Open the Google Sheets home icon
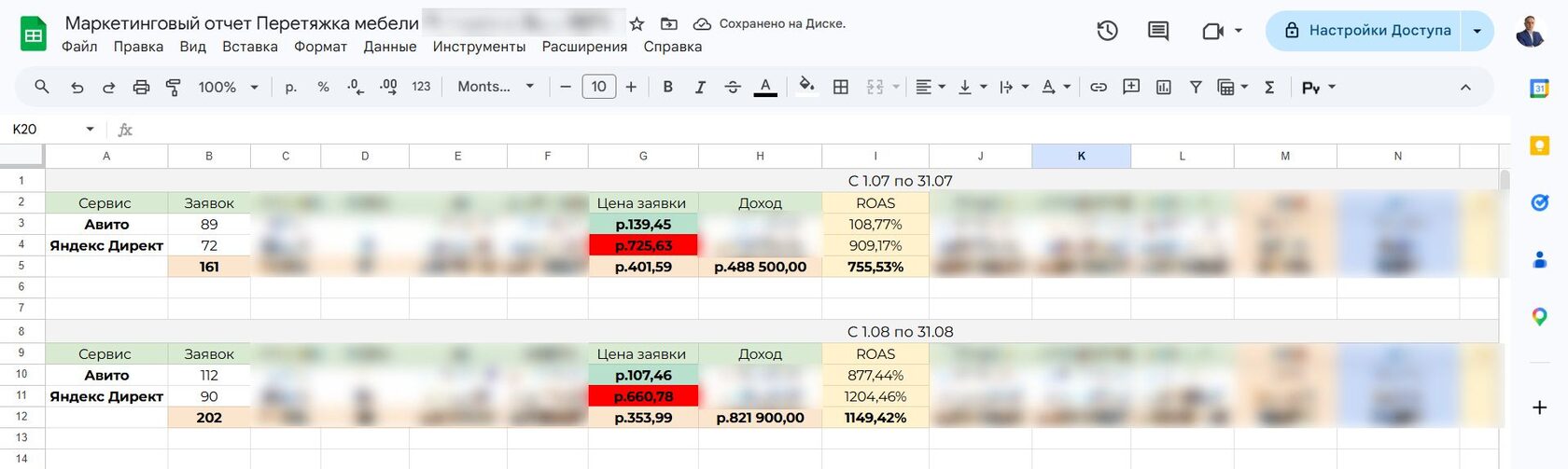This screenshot has height=469, width=1568. tap(34, 34)
